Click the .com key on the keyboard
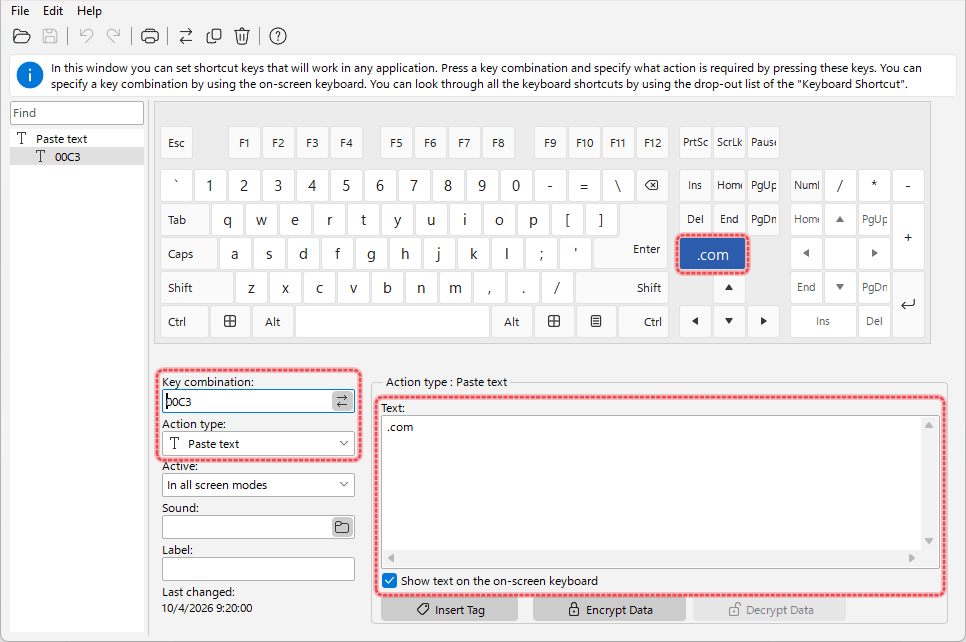 [713, 254]
